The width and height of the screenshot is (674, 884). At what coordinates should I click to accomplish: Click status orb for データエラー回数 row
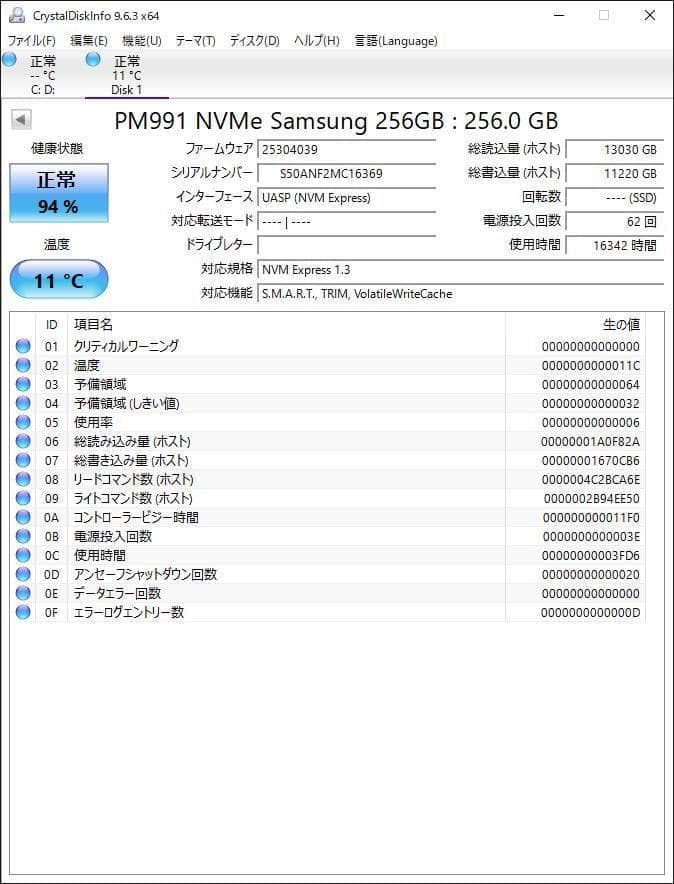click(x=23, y=593)
